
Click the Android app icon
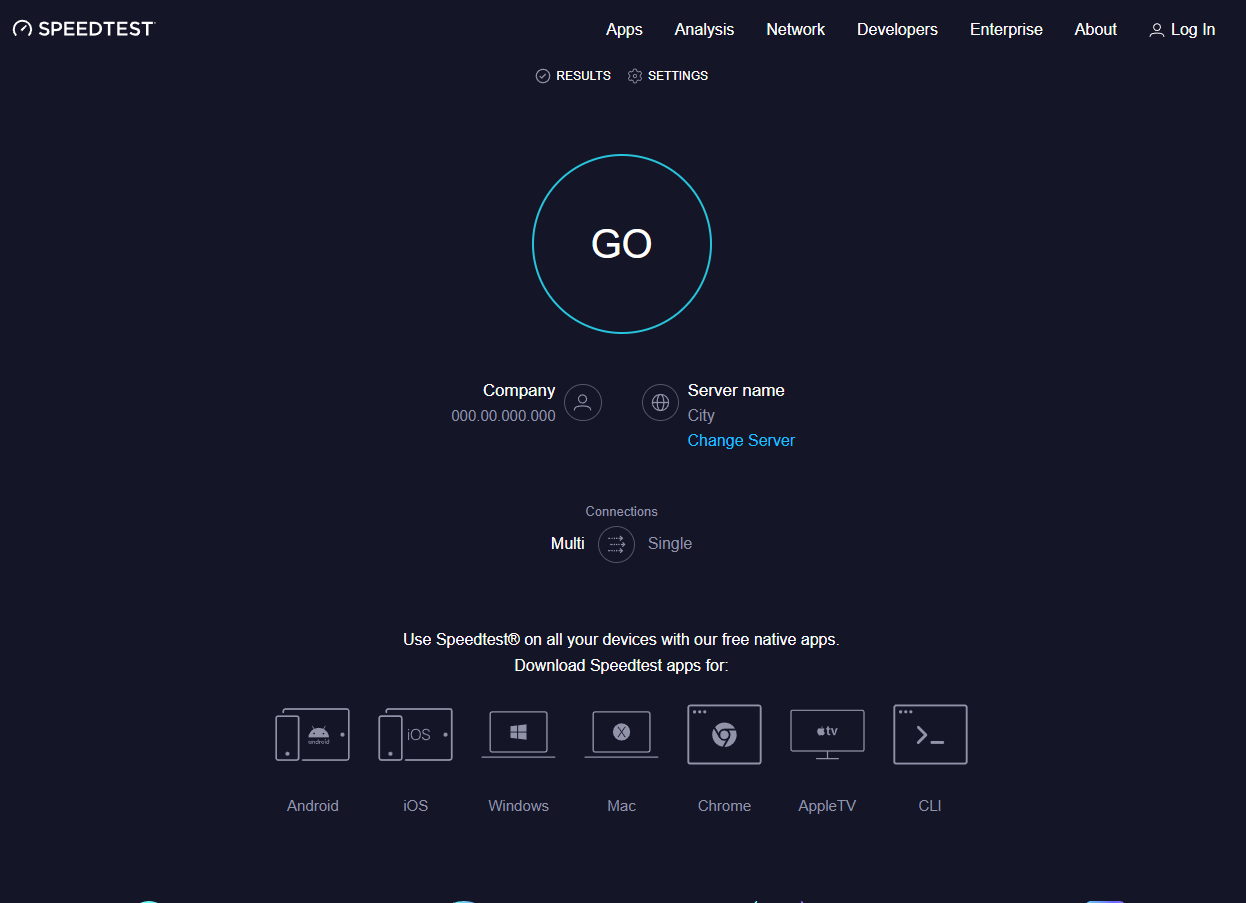click(313, 735)
